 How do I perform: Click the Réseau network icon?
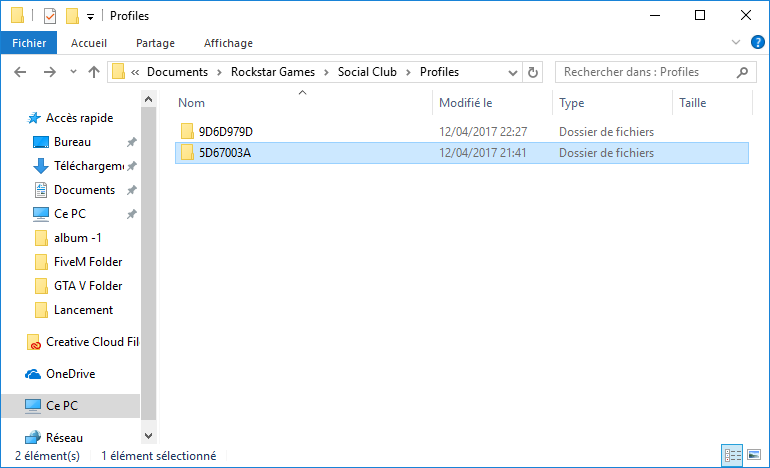[x=33, y=437]
